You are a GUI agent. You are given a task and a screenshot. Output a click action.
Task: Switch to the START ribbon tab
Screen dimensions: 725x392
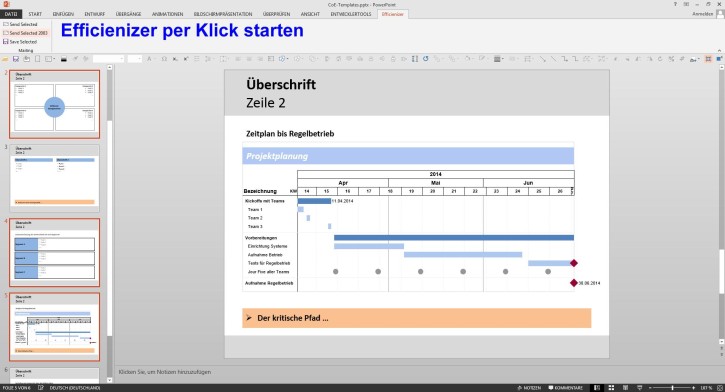[35, 14]
